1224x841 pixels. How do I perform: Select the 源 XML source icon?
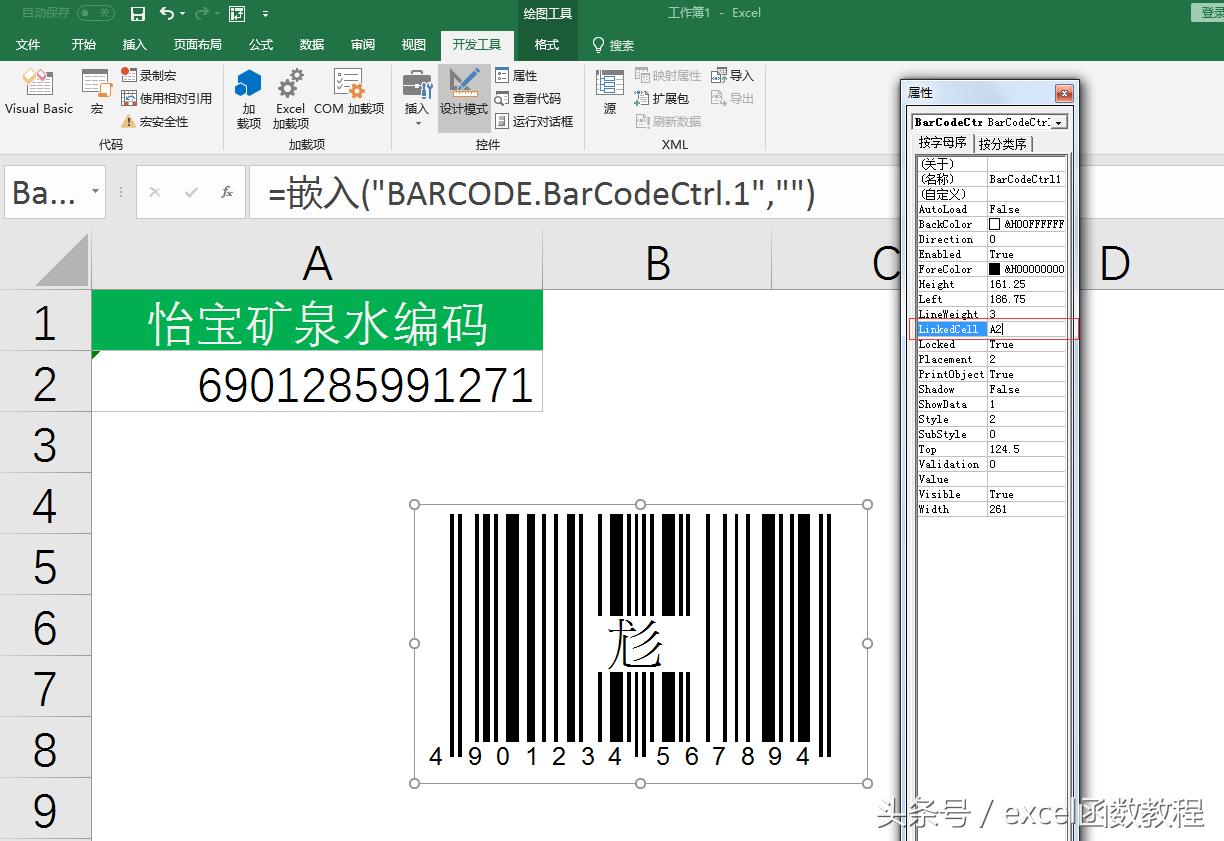click(608, 95)
